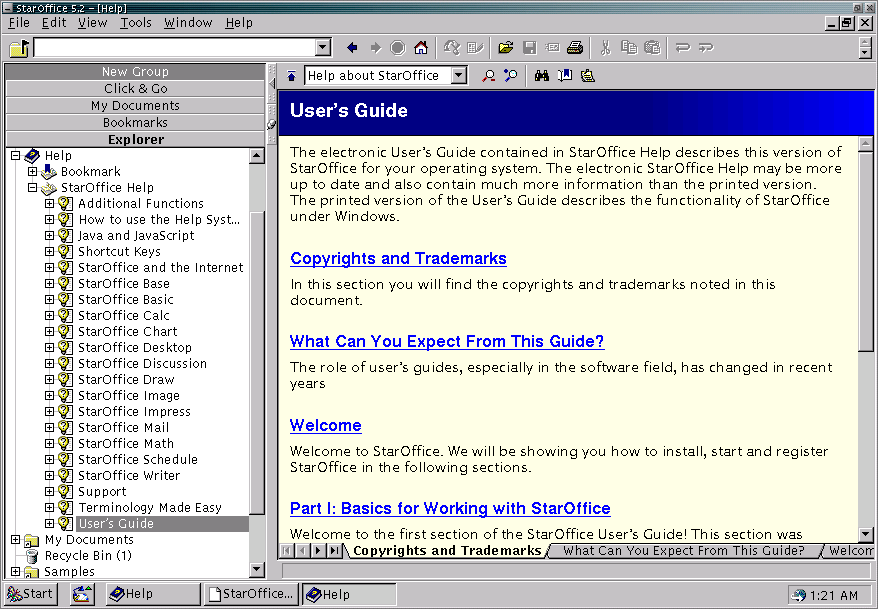The image size is (878, 609).
Task: Go back using the left arrow icon
Action: 352,47
